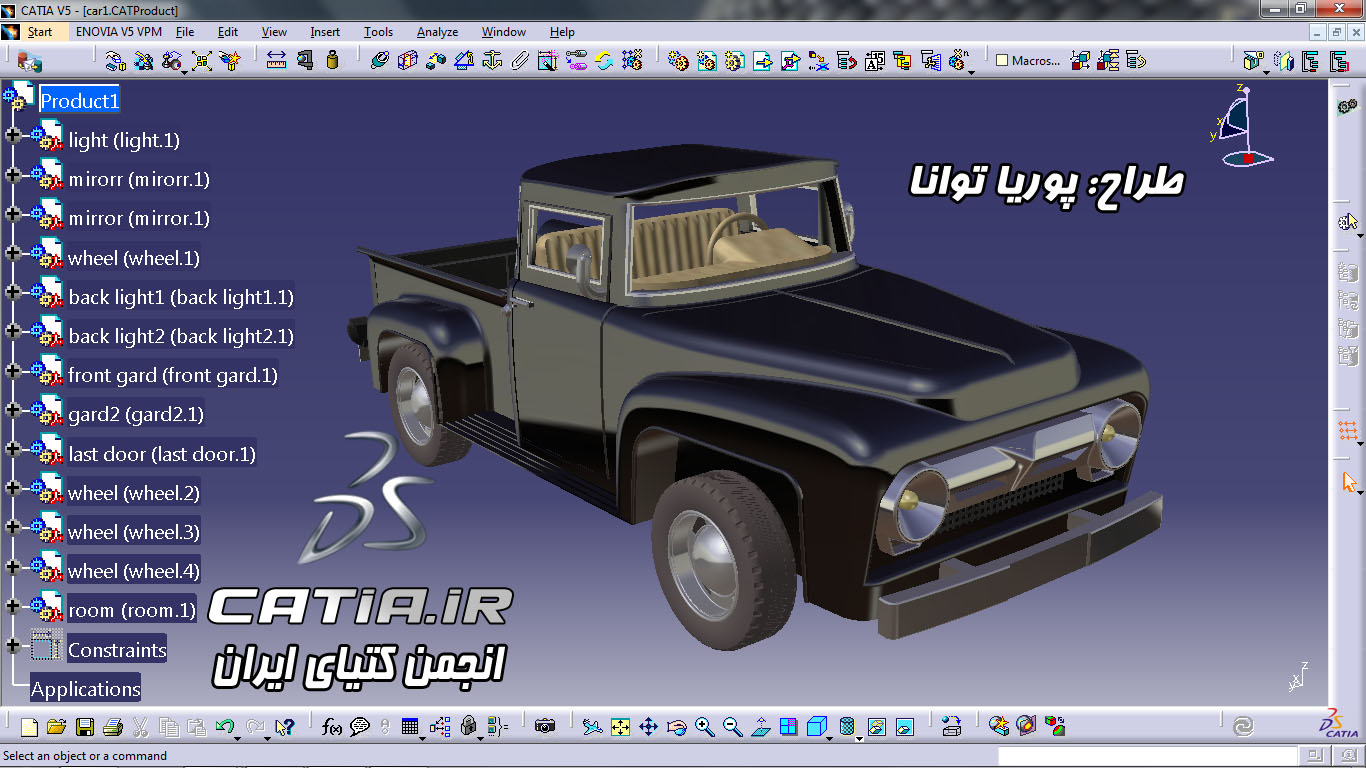Open the Window menu

click(504, 32)
